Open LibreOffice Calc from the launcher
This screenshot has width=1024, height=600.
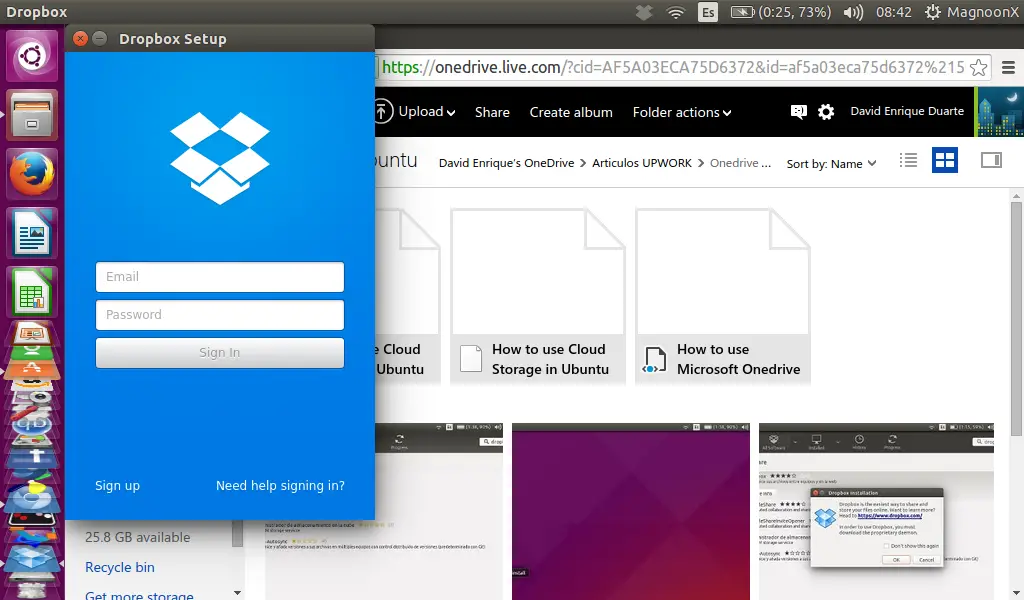click(32, 292)
